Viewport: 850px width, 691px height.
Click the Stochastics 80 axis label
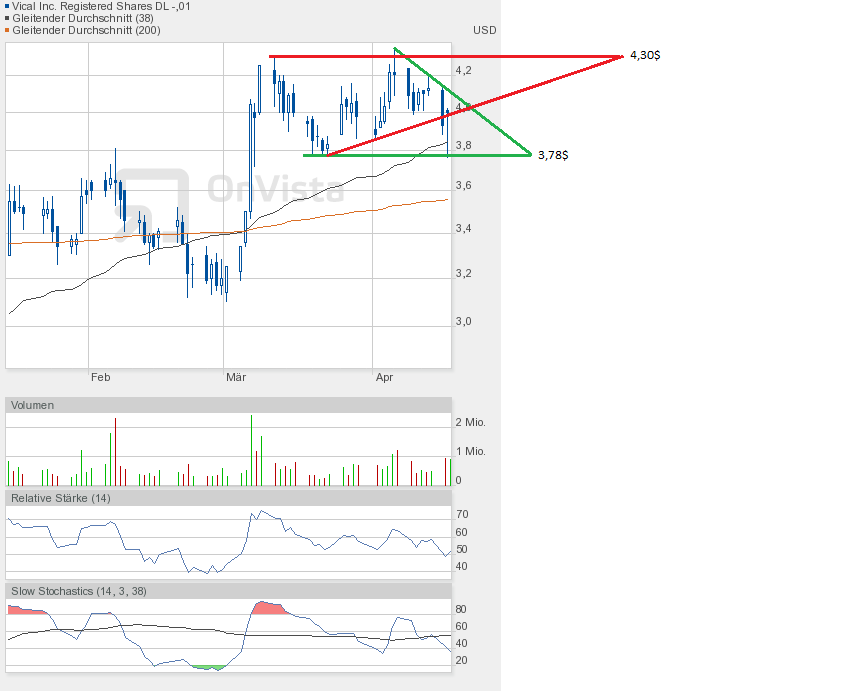(461, 609)
